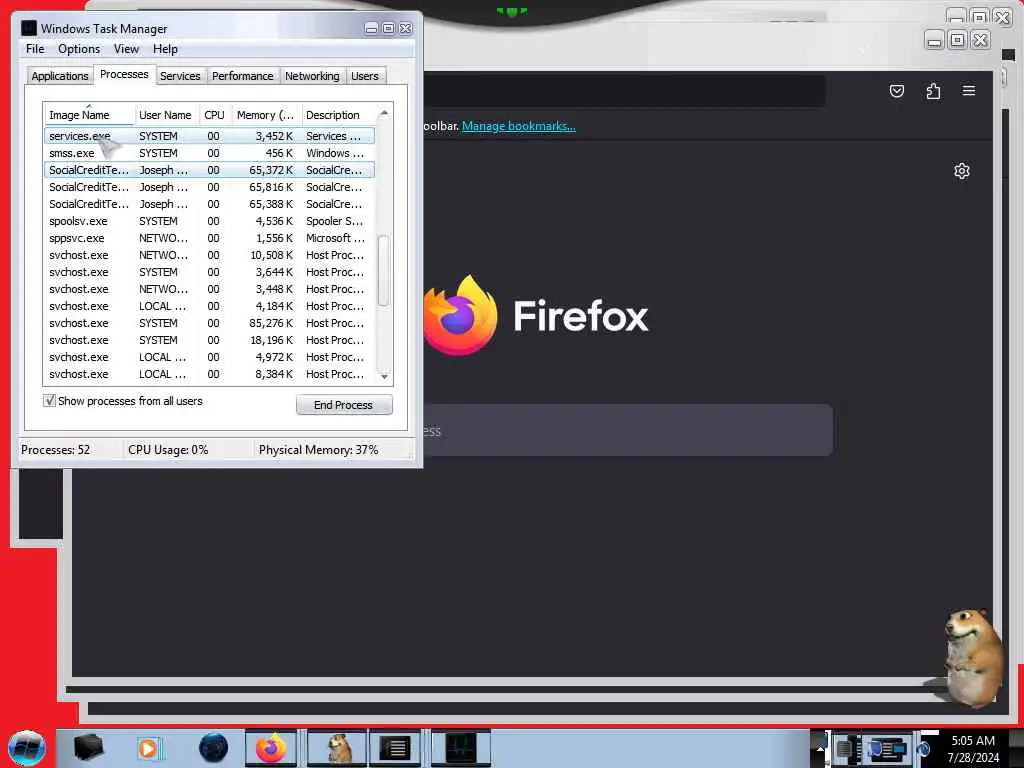This screenshot has height=768, width=1024.
Task: Sort by User Name column header
Action: 166,115
